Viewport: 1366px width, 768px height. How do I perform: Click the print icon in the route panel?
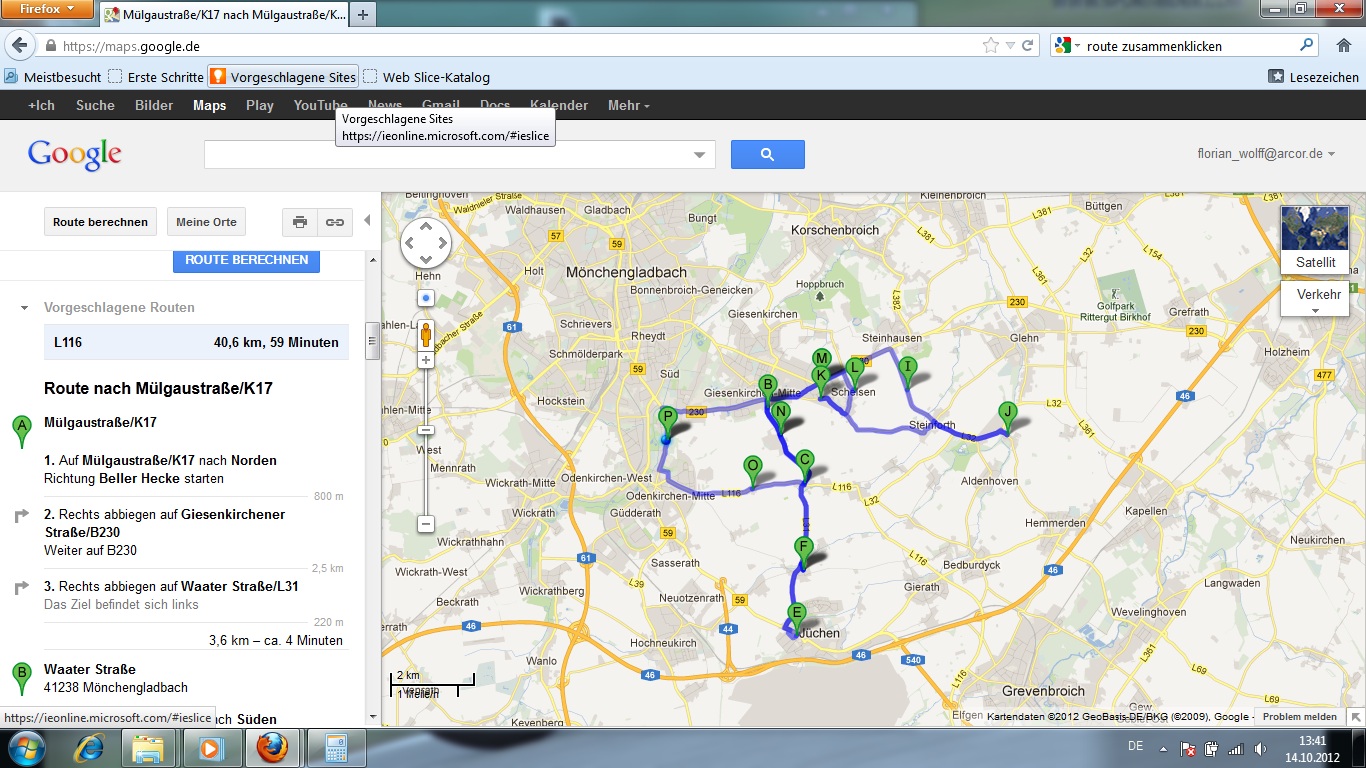(x=300, y=222)
